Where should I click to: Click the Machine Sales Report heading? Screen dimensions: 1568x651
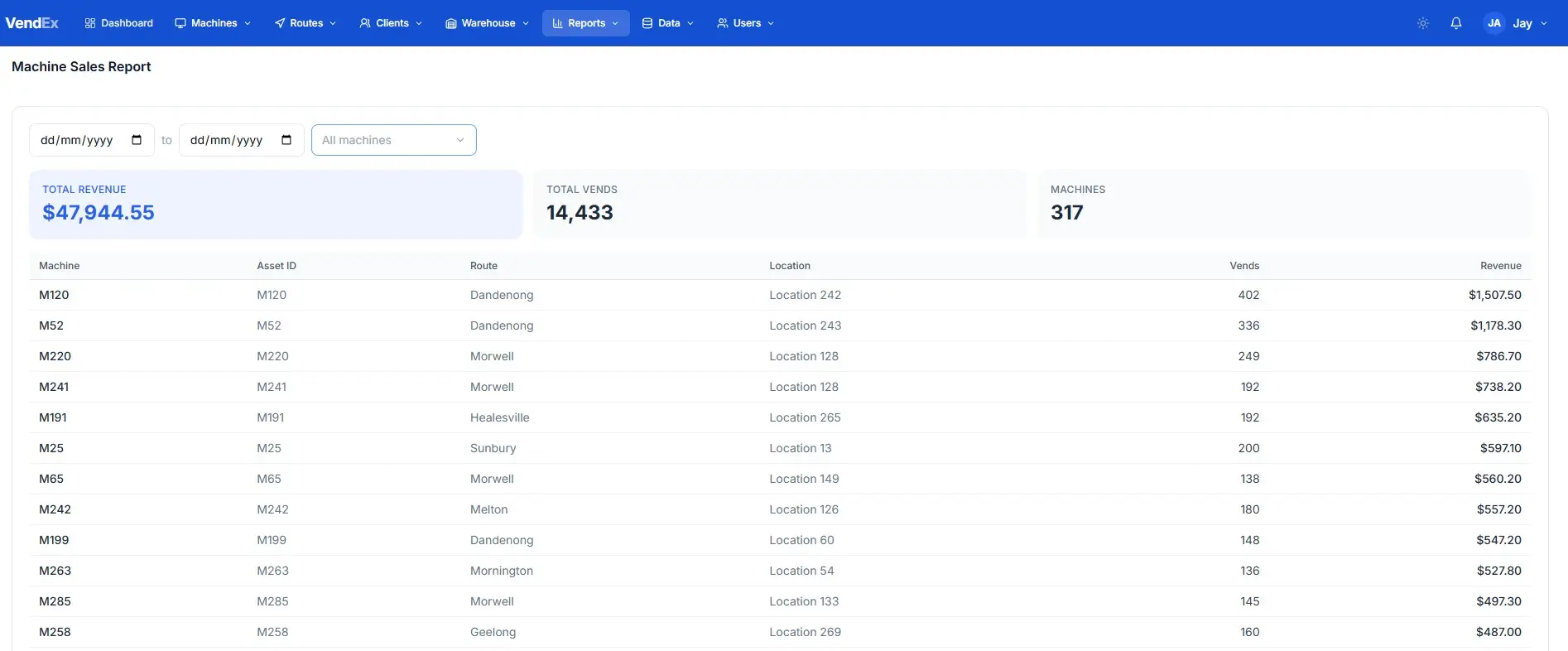(81, 66)
